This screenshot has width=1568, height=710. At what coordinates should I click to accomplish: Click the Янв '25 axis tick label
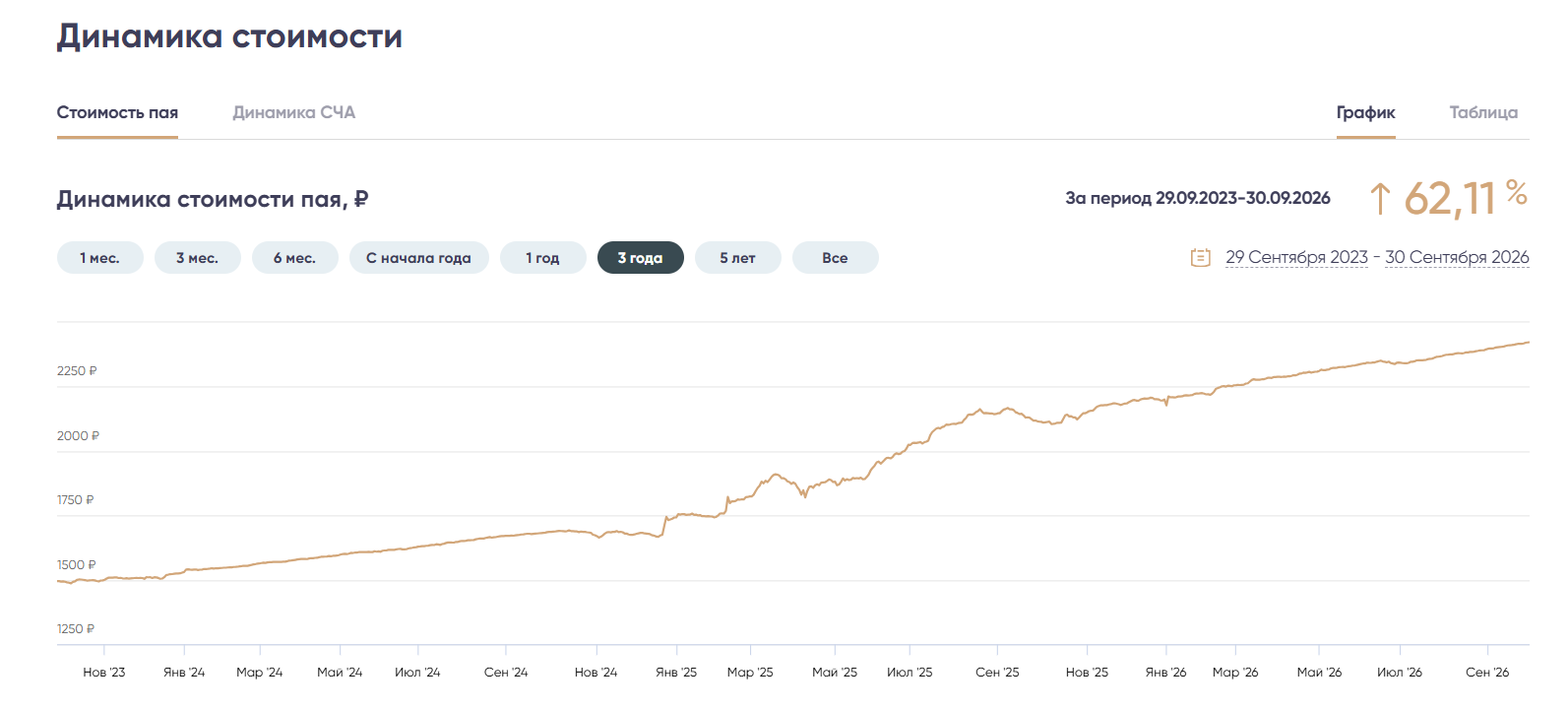tap(676, 673)
